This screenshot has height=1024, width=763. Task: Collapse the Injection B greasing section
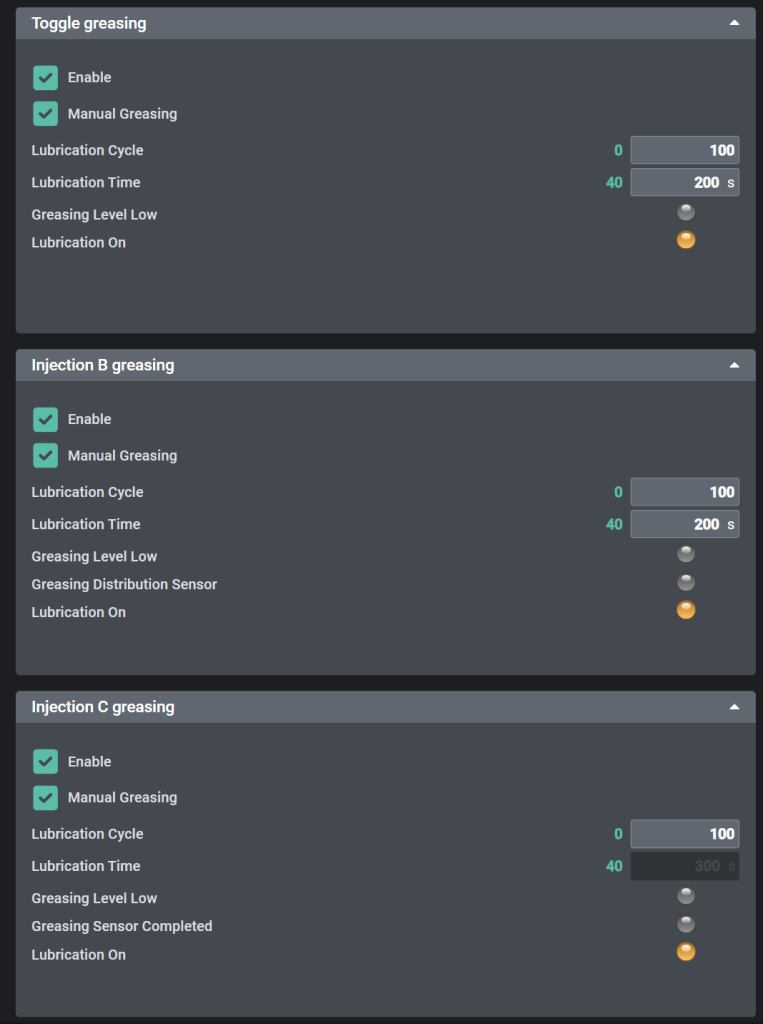735,365
